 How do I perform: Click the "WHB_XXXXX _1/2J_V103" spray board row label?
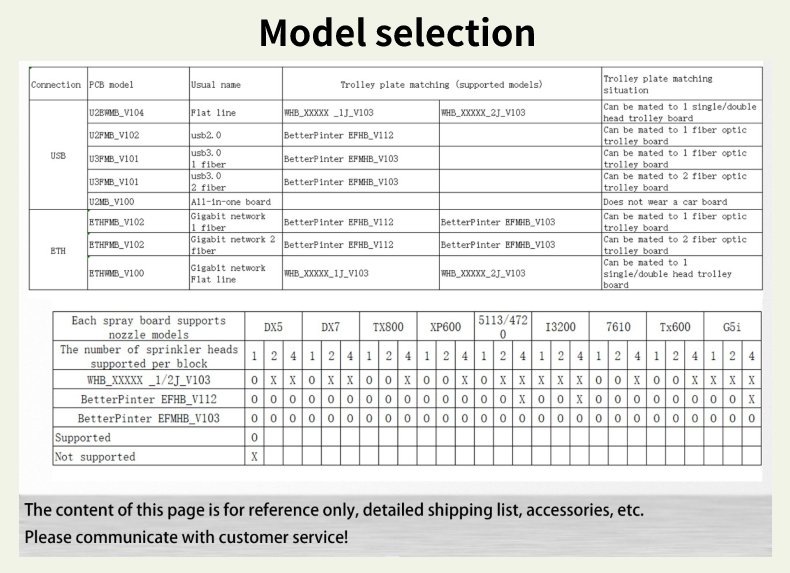148,380
